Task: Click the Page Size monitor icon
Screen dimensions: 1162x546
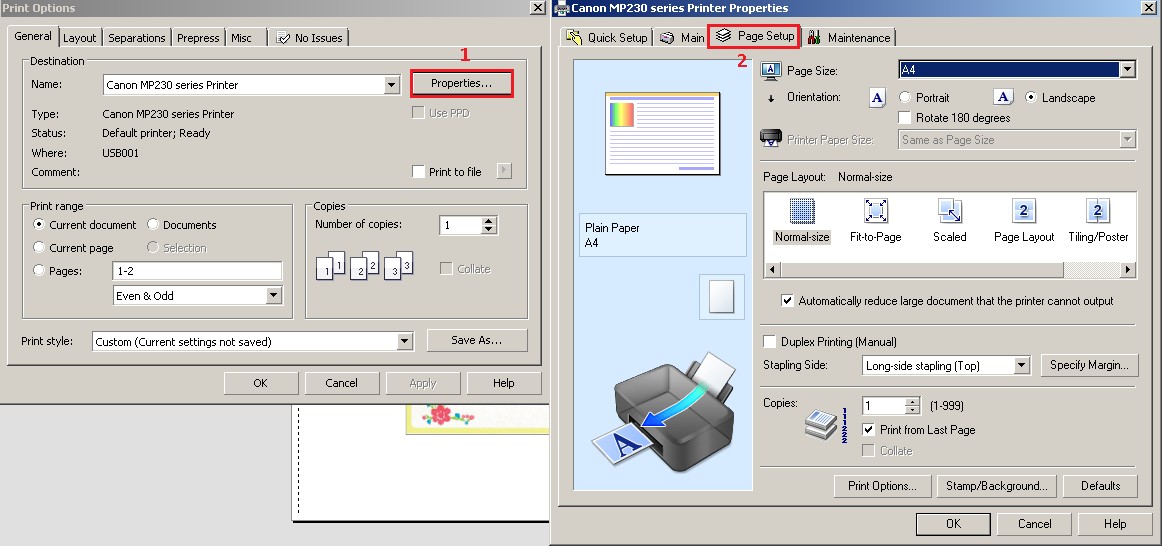Action: click(x=771, y=70)
